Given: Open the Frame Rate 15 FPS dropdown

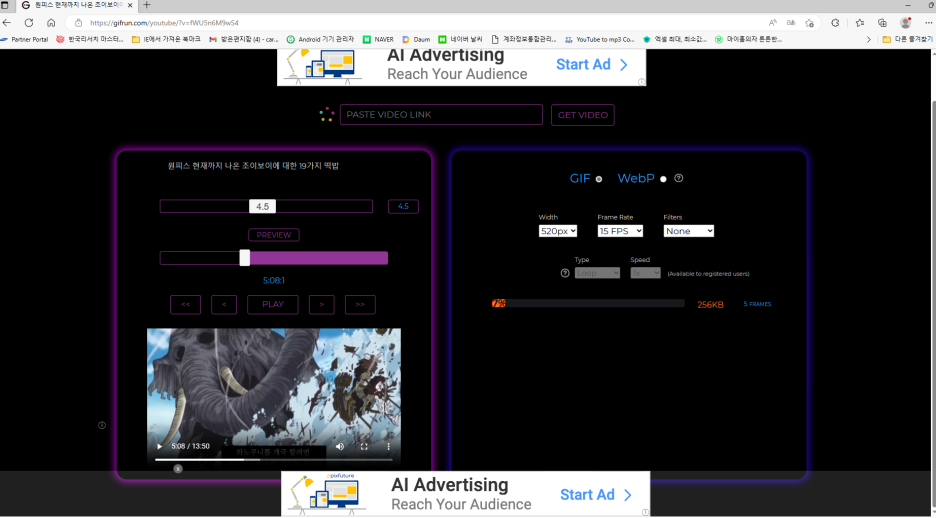Looking at the screenshot, I should tap(620, 231).
